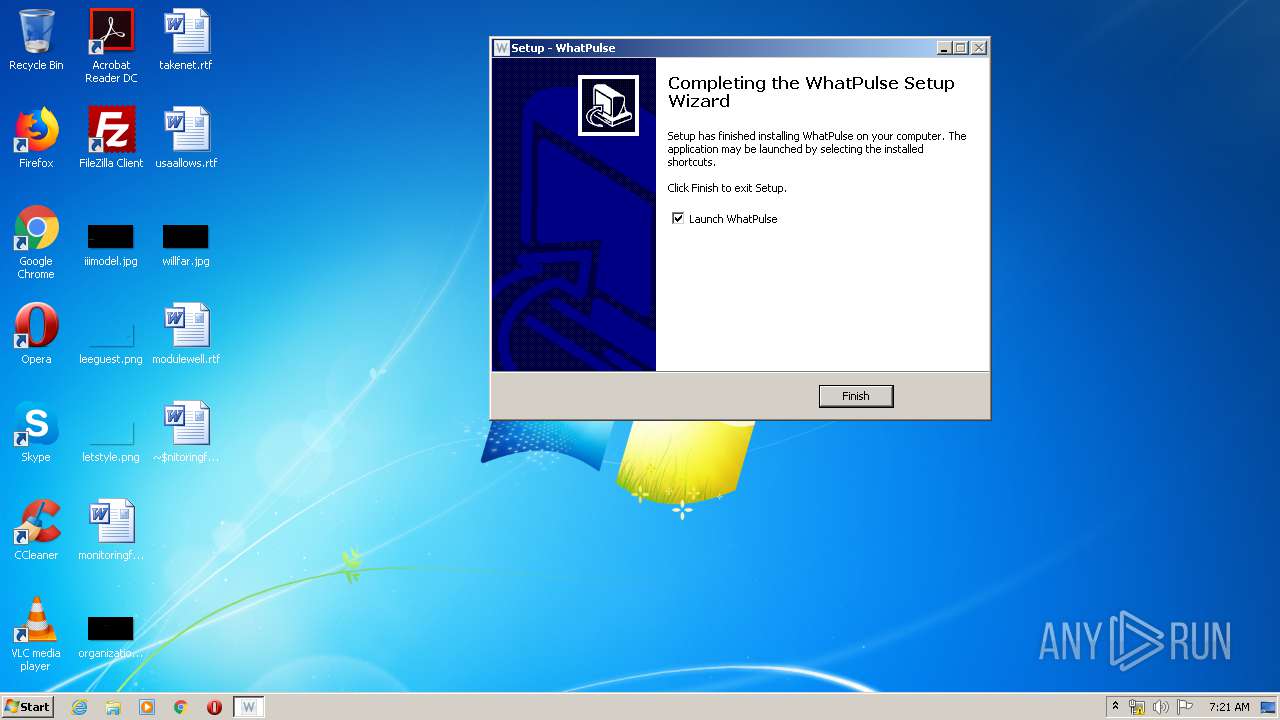Open Chrome from the taskbar
The height and width of the screenshot is (720, 1280).
(x=181, y=707)
